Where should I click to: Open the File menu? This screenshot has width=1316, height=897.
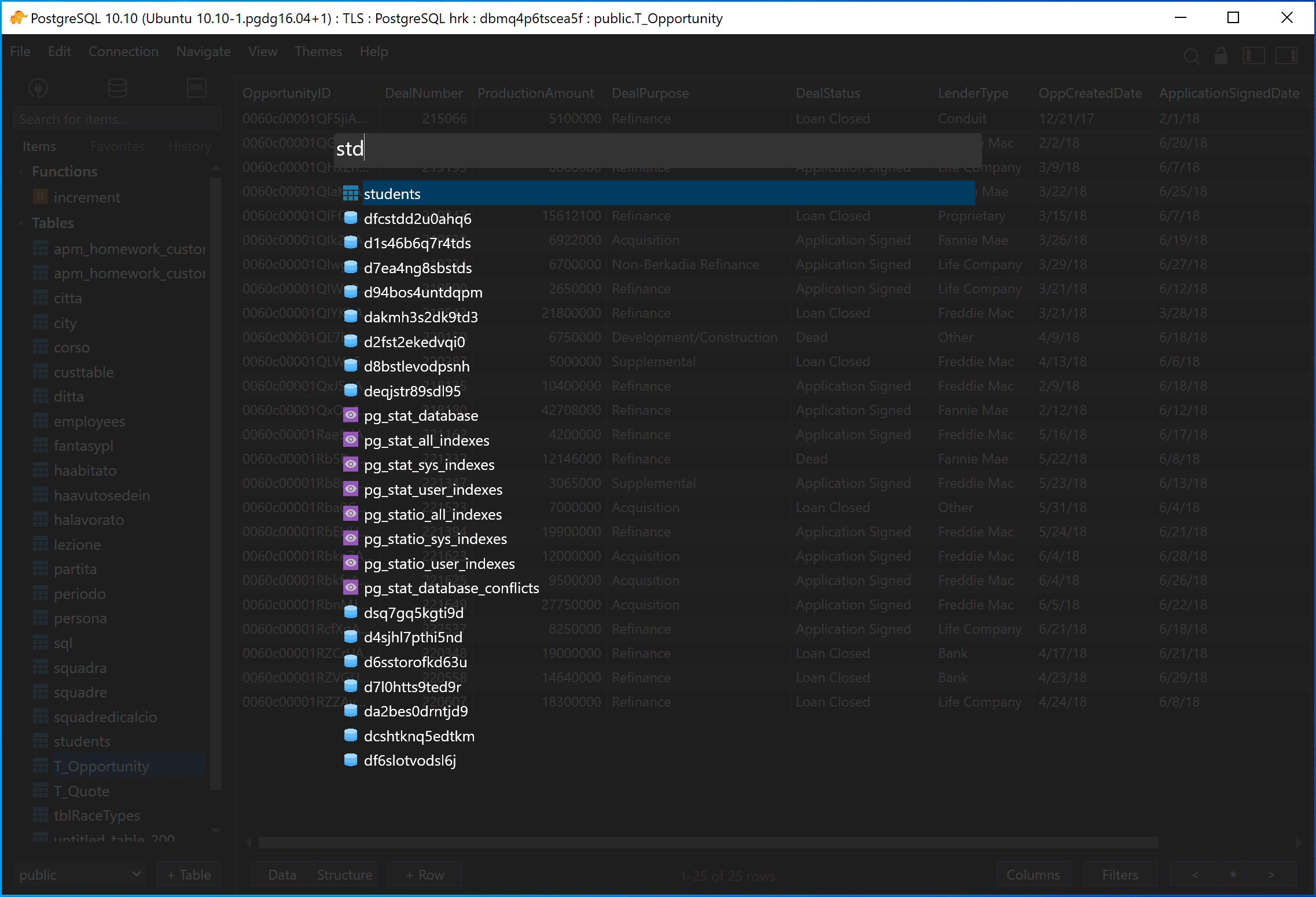[x=20, y=52]
